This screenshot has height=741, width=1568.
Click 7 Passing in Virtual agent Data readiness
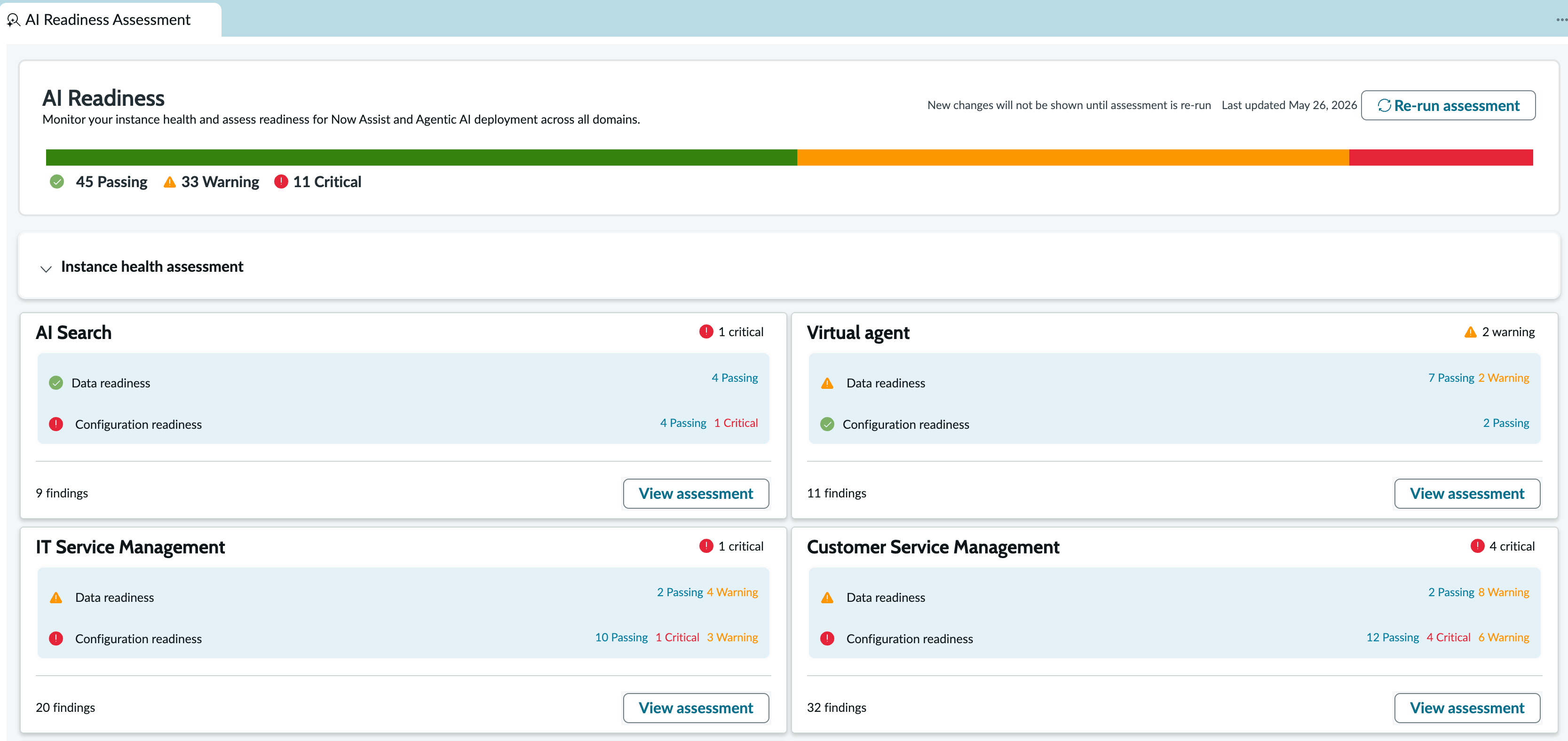tap(1451, 378)
